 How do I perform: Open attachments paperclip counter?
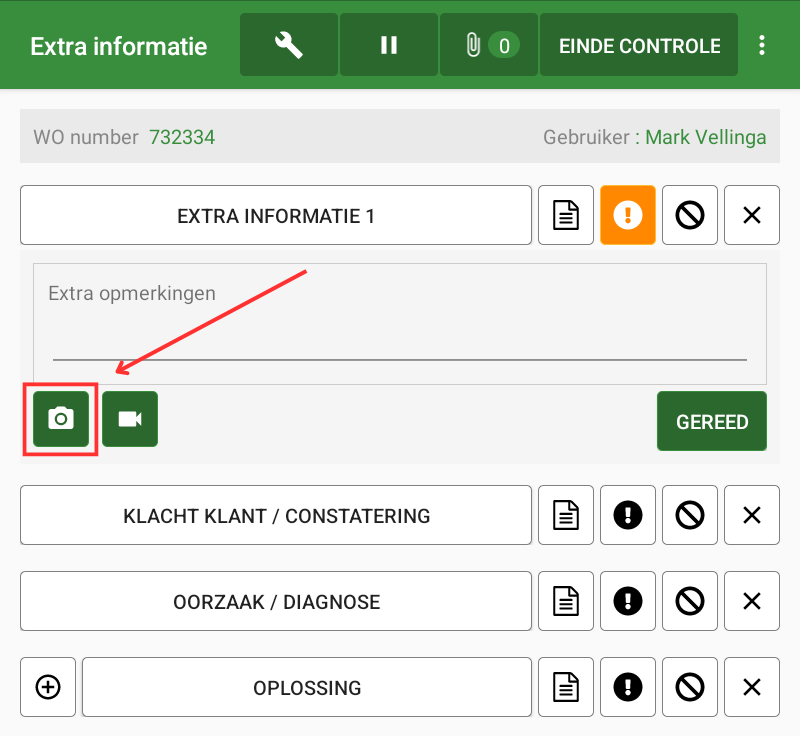[x=489, y=45]
